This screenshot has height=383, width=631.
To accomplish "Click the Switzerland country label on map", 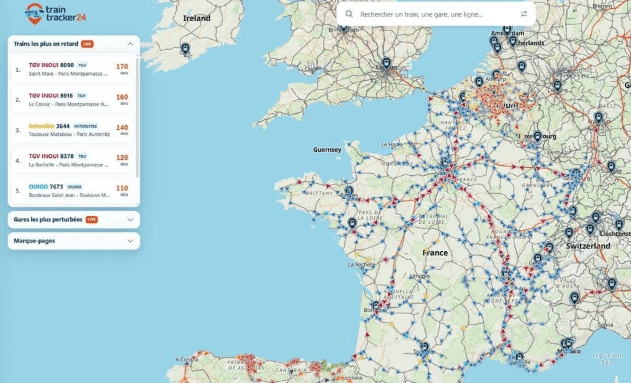I will pyautogui.click(x=588, y=246).
